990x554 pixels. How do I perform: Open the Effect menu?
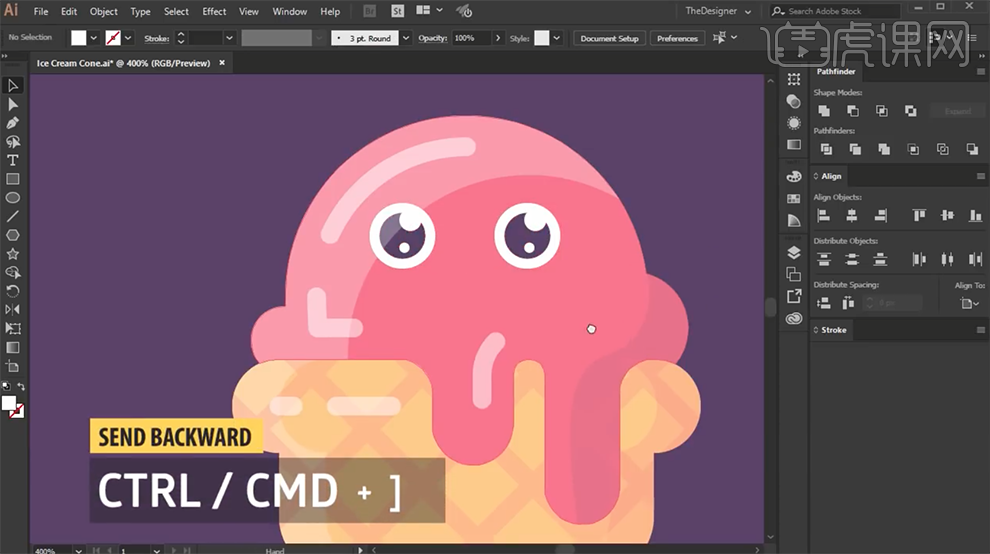(214, 11)
